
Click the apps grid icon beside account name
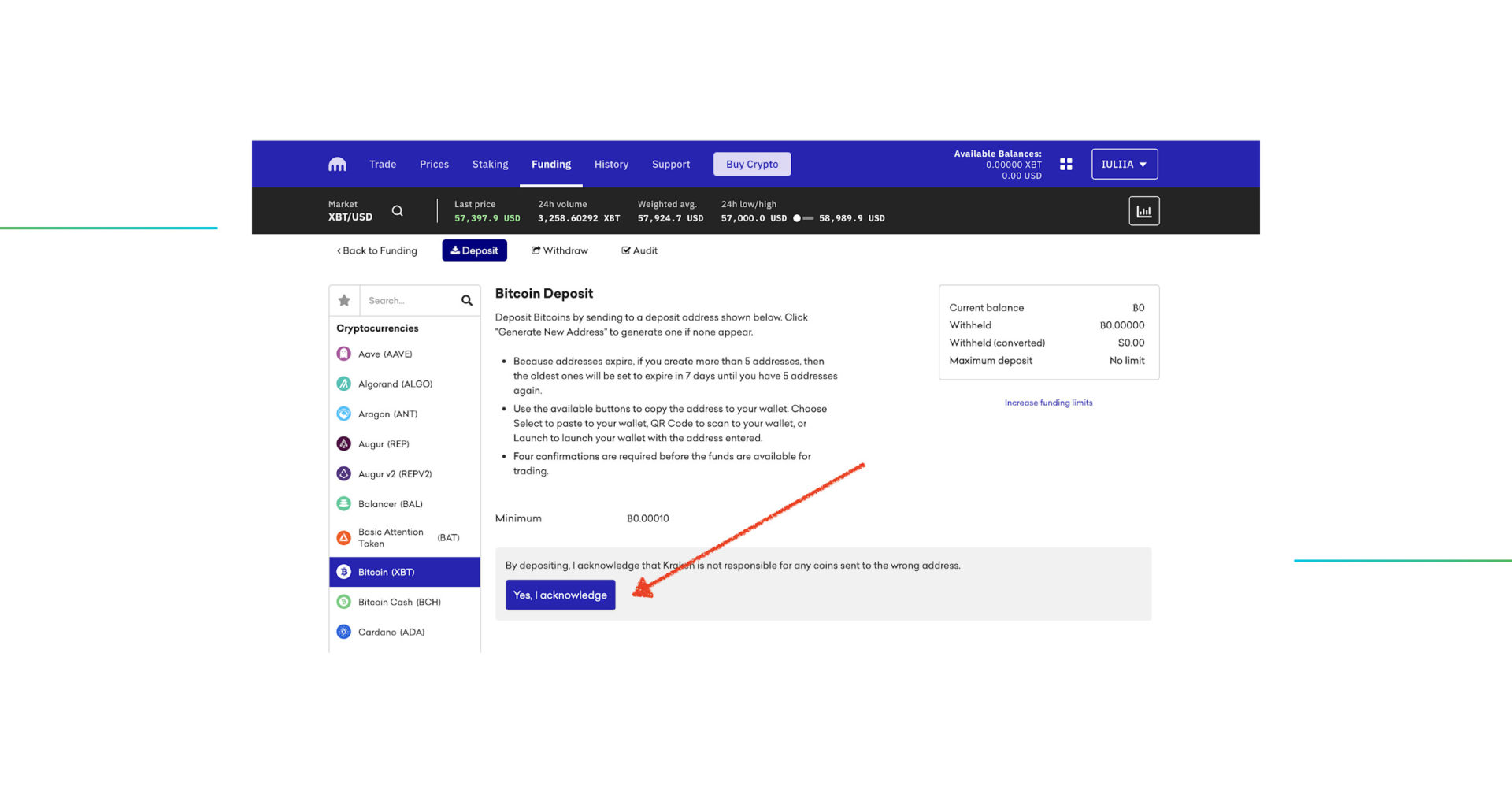coord(1065,163)
